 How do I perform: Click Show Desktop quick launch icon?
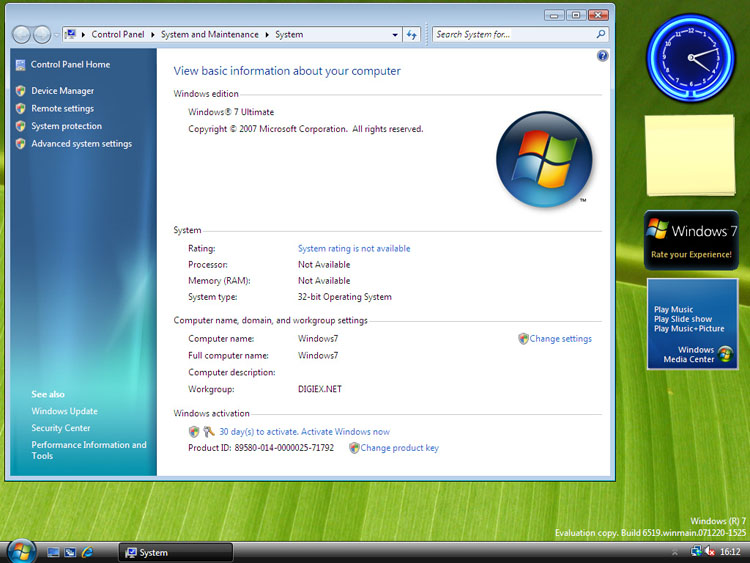tap(53, 552)
